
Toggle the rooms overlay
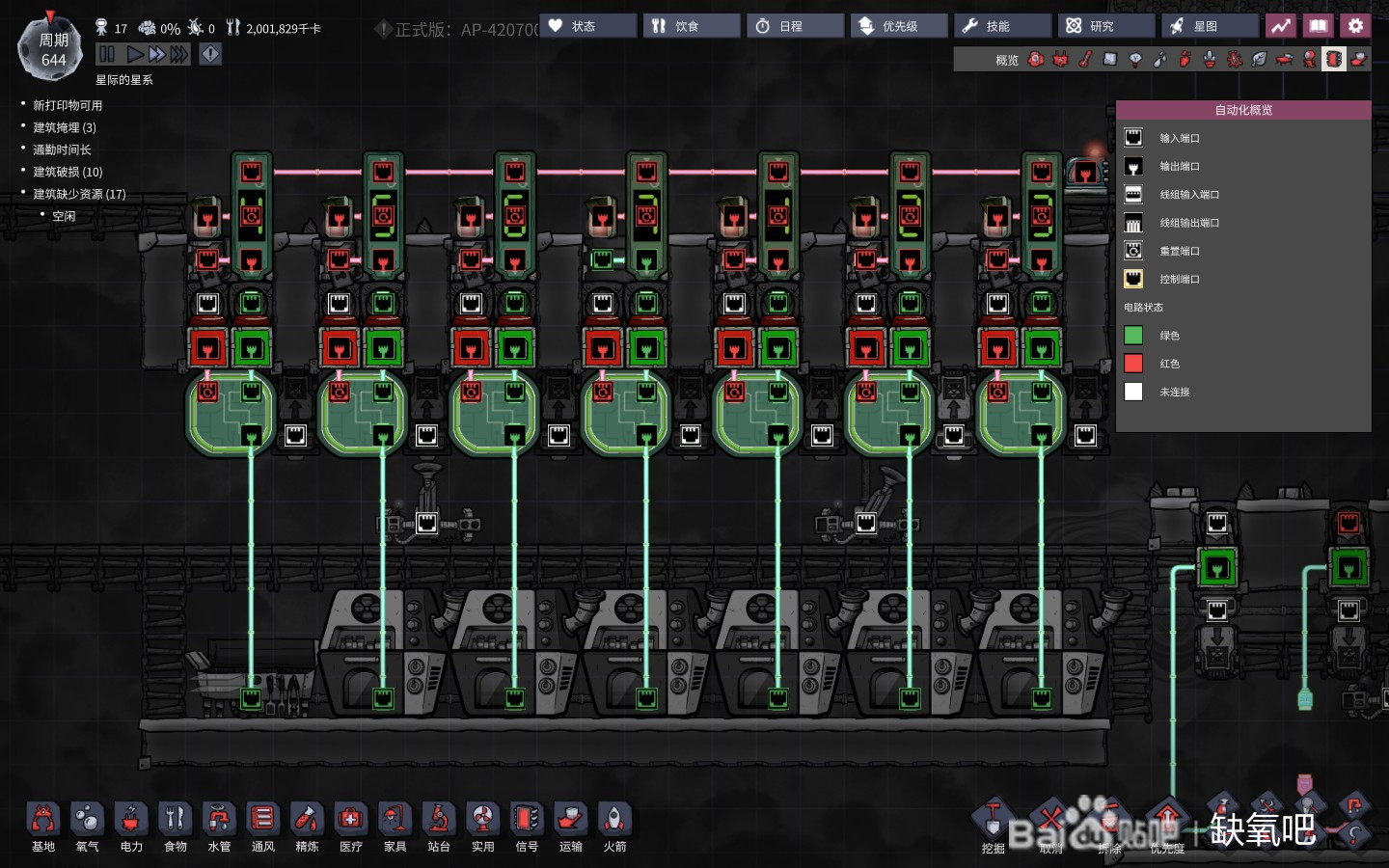pyautogui.click(x=1284, y=60)
